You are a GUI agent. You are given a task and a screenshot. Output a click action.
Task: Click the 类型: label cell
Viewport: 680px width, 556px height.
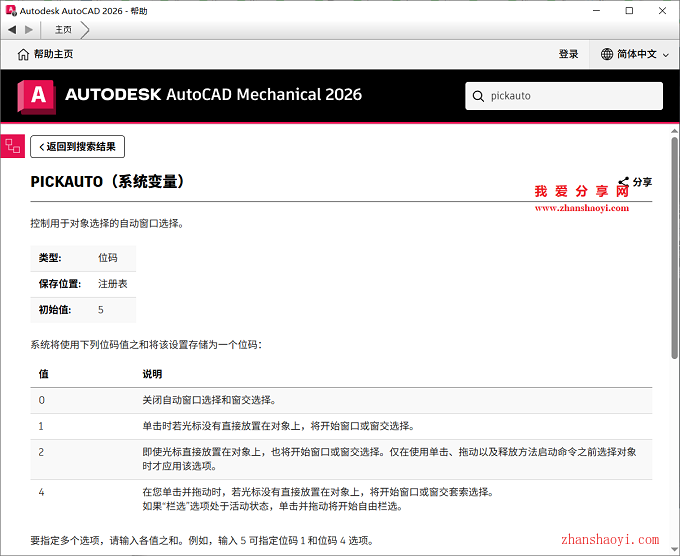coord(50,258)
